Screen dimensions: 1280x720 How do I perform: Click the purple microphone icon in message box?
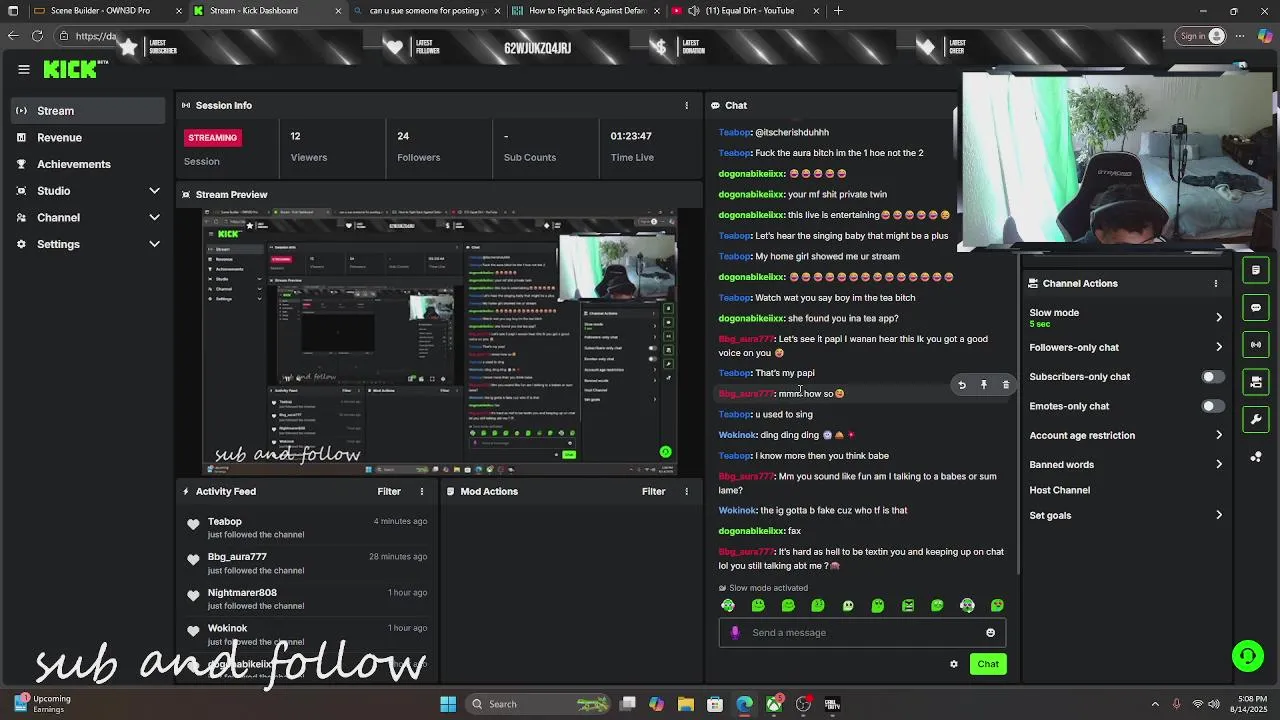[x=735, y=632]
